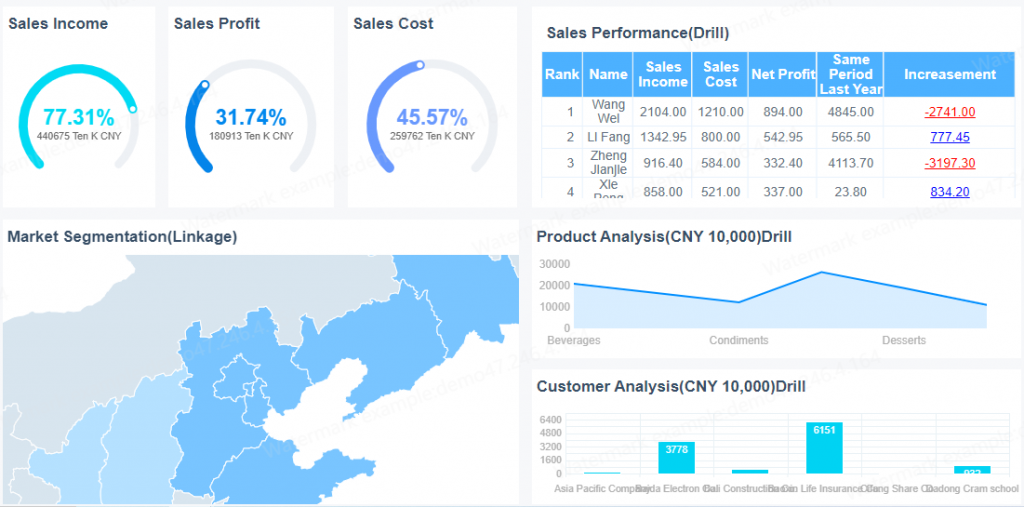This screenshot has width=1024, height=507.
Task: Click the name cell Wang Wei
Action: click(x=608, y=112)
